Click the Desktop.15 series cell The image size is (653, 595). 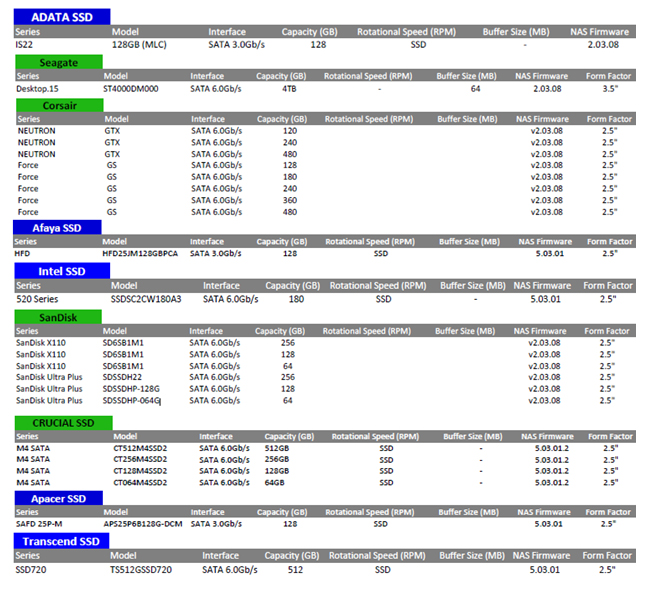tap(37, 89)
